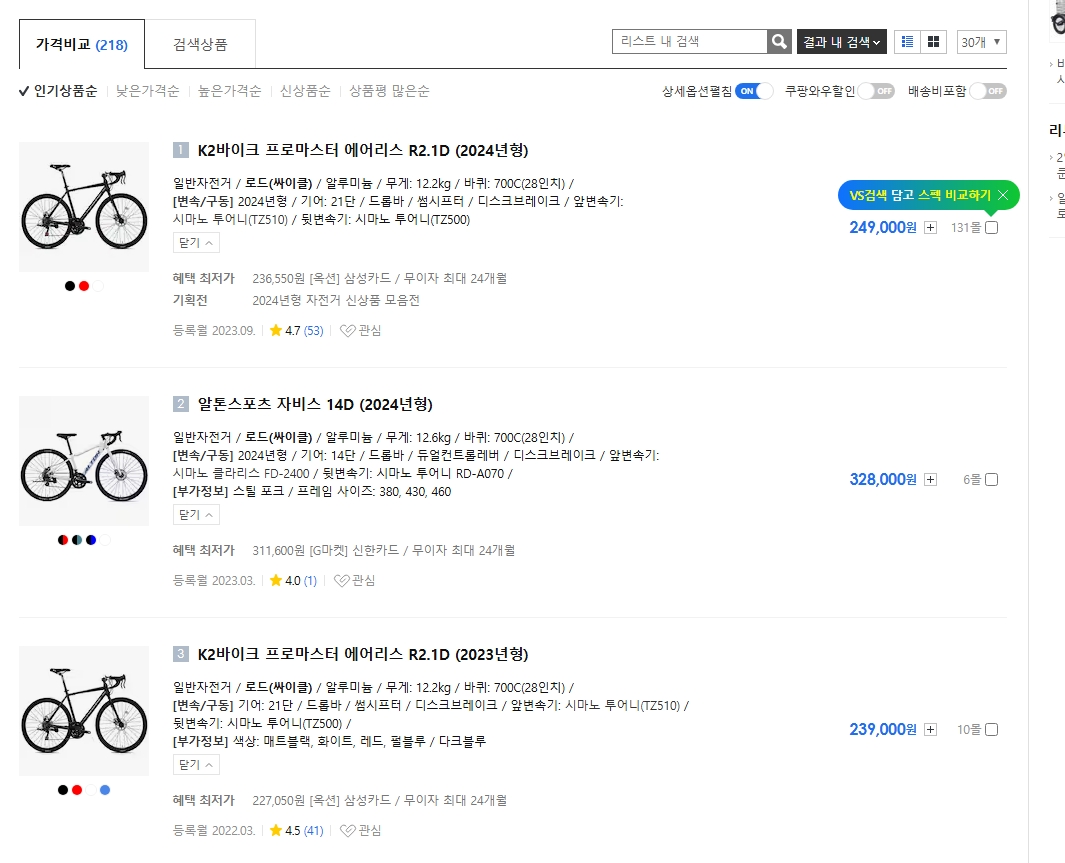1065x863 pixels.
Task: Open K2바이크 프로마스터 에어리스 R2.1D (2023년형) title
Action: point(363,654)
